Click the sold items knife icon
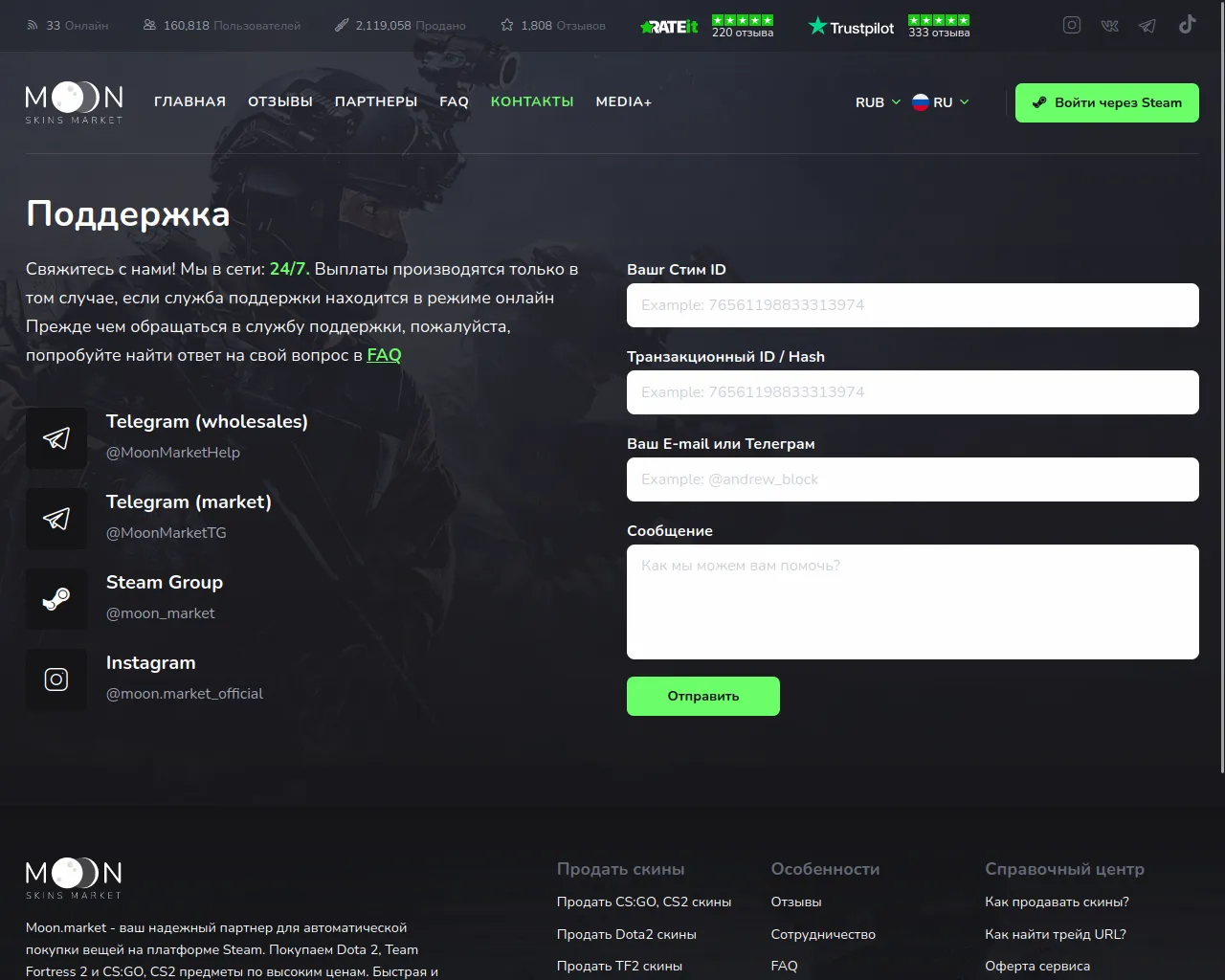The height and width of the screenshot is (980, 1225). pyautogui.click(x=342, y=26)
